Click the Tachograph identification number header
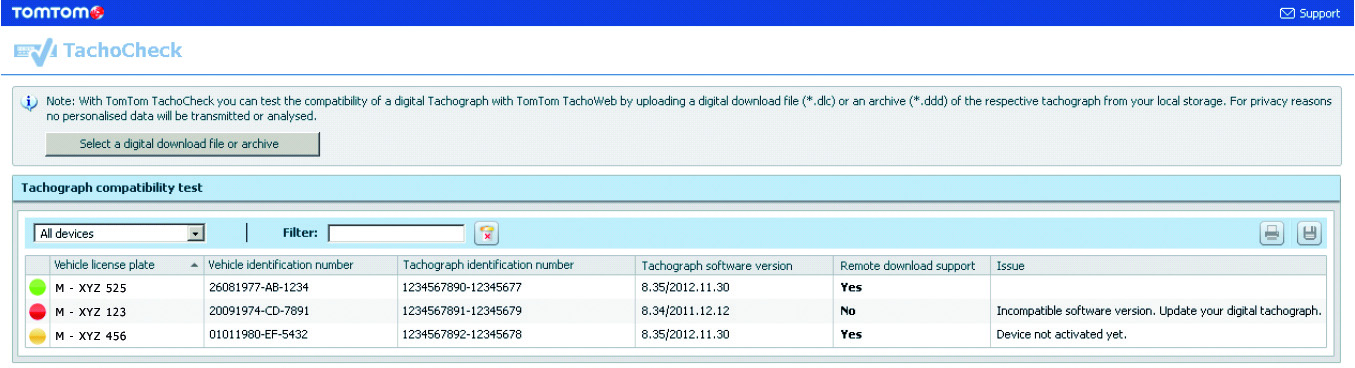The height and width of the screenshot is (368, 1355). coord(516,266)
